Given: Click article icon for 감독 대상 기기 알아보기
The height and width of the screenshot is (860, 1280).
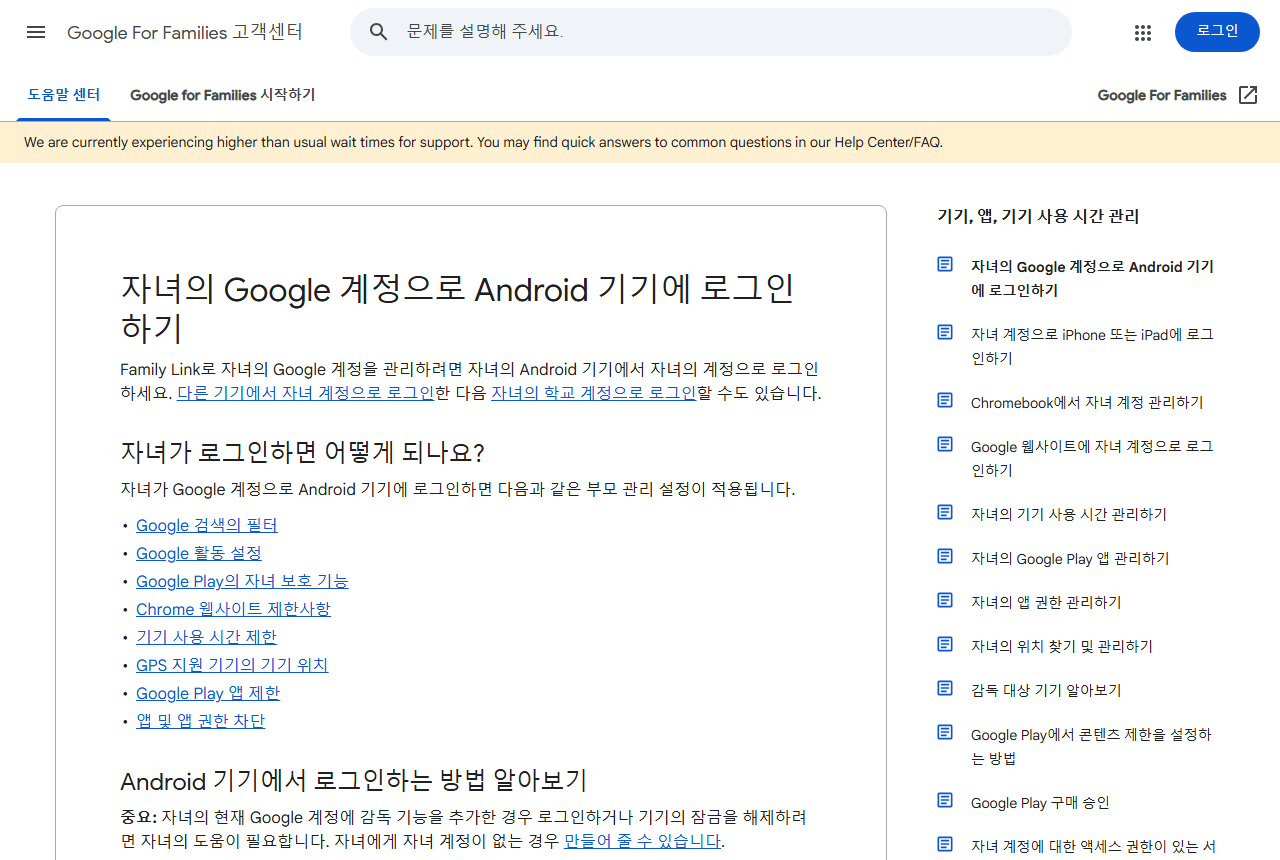Looking at the screenshot, I should click(x=945, y=689).
